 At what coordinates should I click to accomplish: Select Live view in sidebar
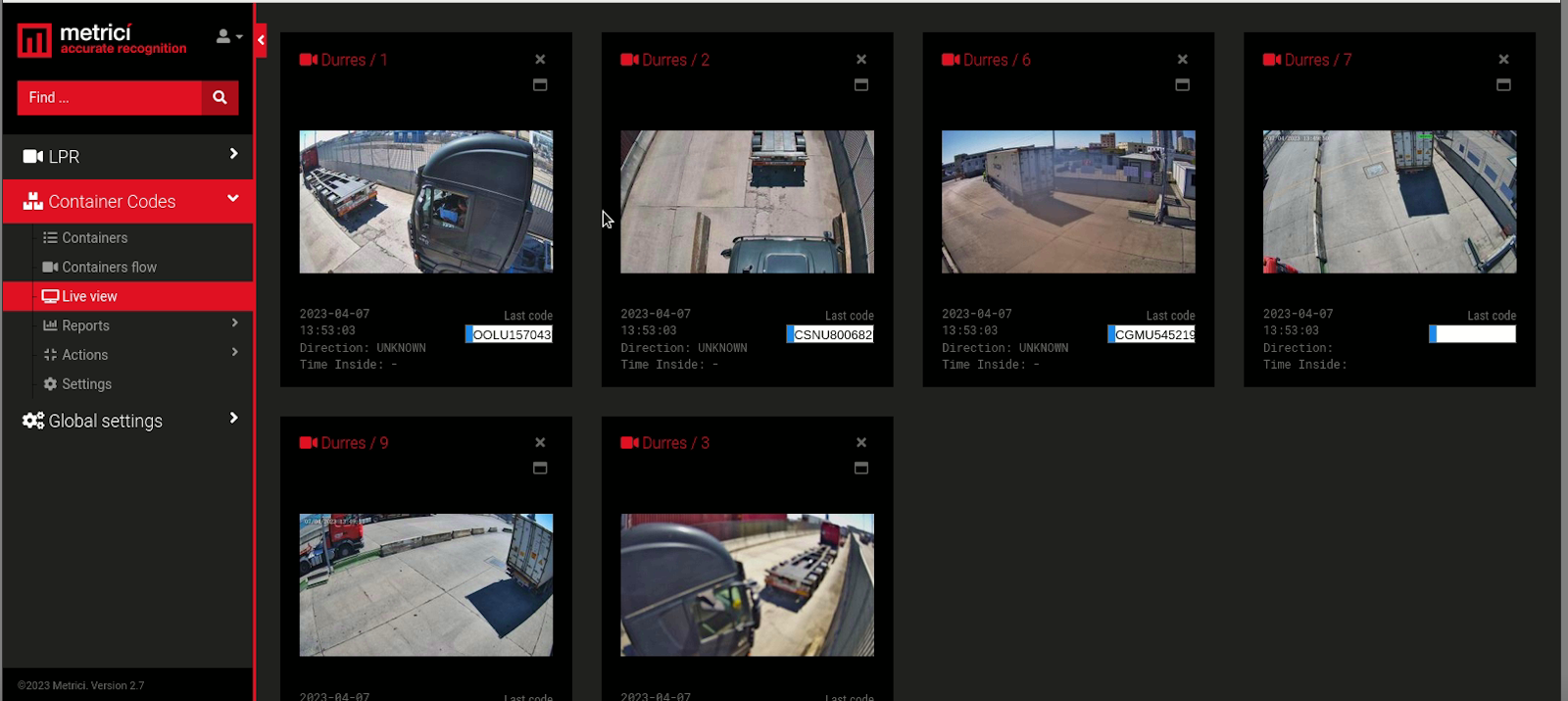[x=89, y=296]
